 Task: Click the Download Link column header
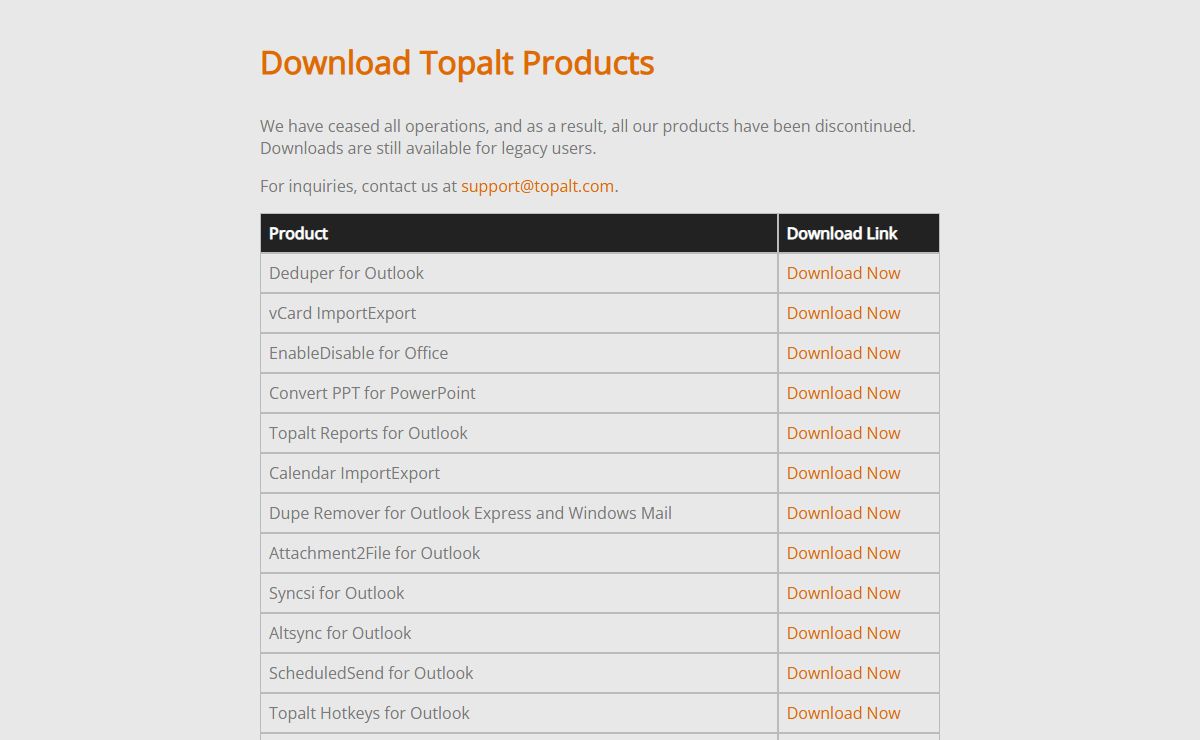[842, 233]
